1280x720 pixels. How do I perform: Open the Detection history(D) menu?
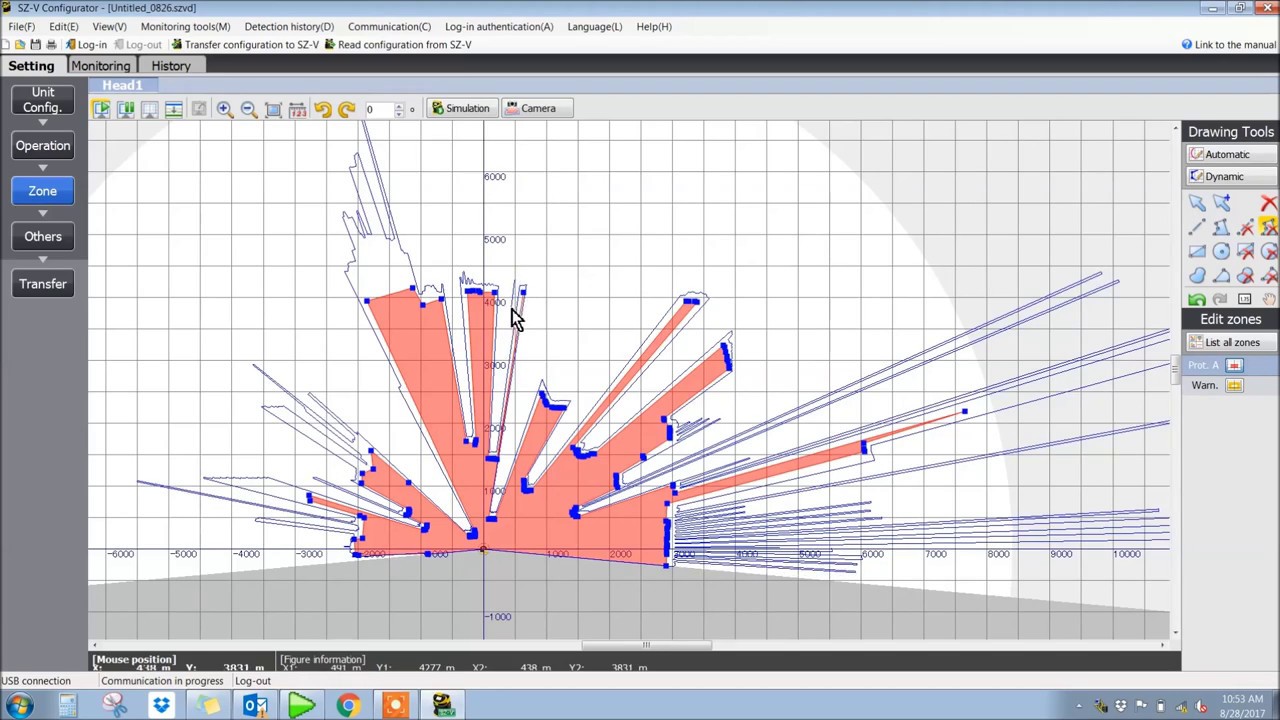(289, 27)
